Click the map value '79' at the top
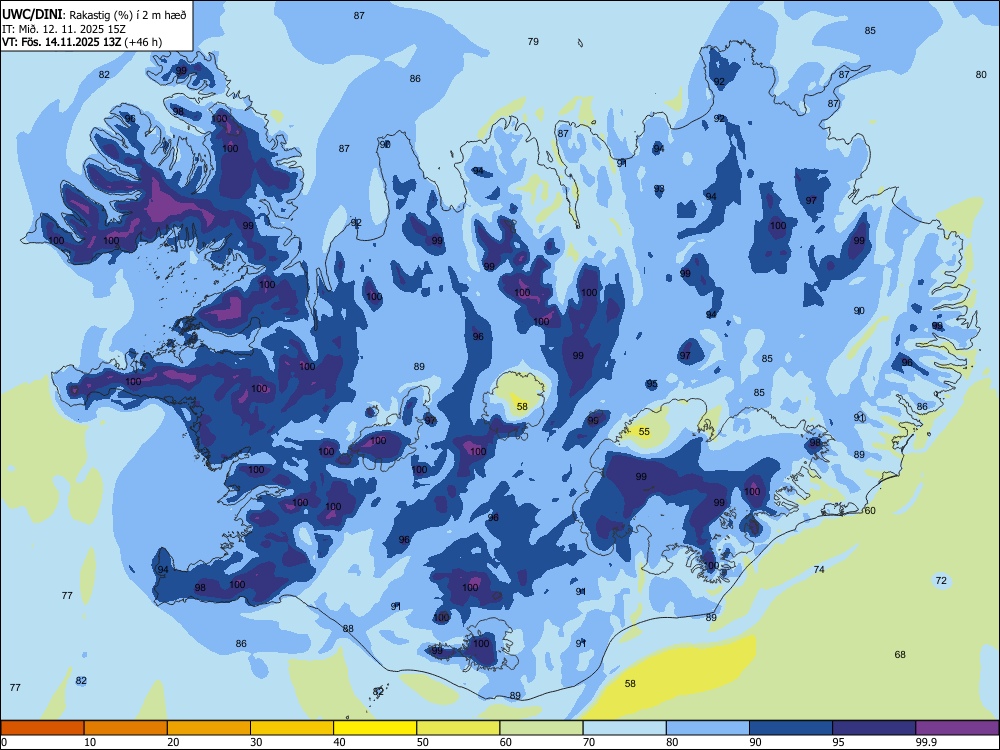This screenshot has width=1000, height=750. click(533, 41)
